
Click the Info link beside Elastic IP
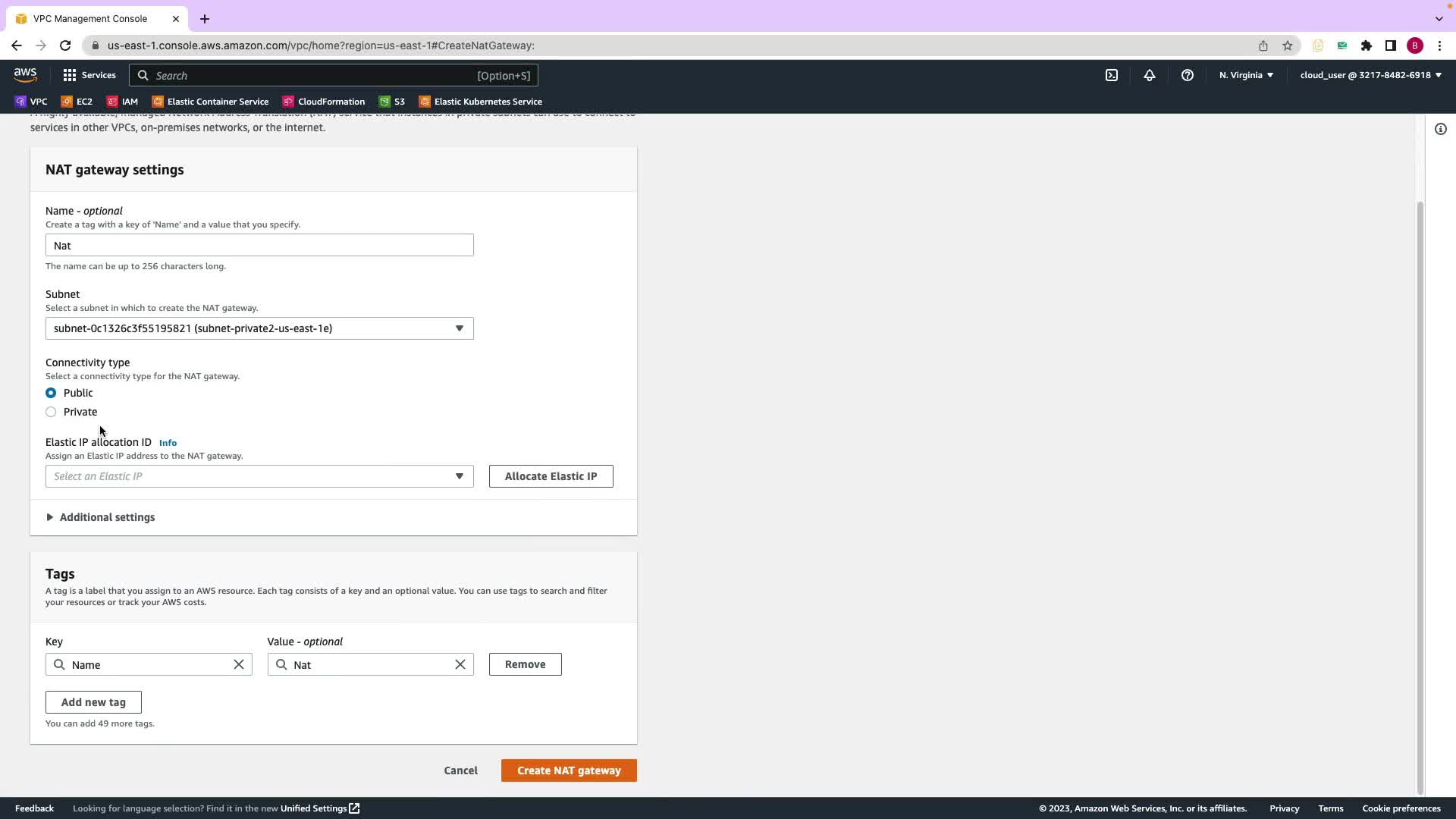168,443
